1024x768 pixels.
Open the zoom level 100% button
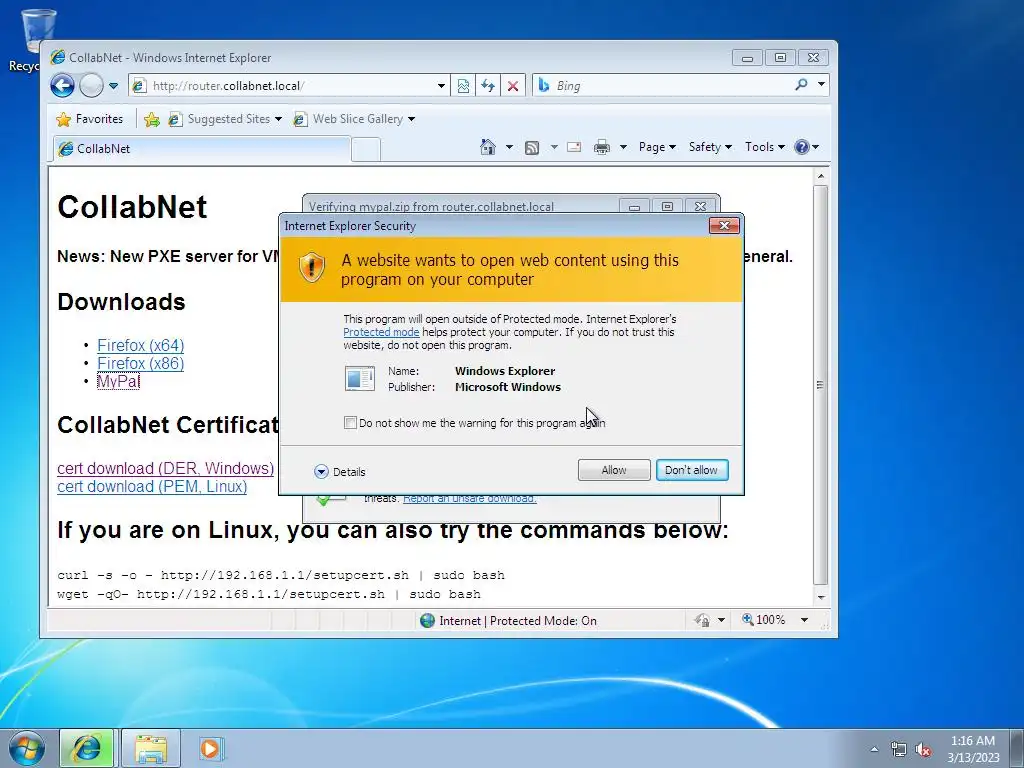click(x=763, y=620)
